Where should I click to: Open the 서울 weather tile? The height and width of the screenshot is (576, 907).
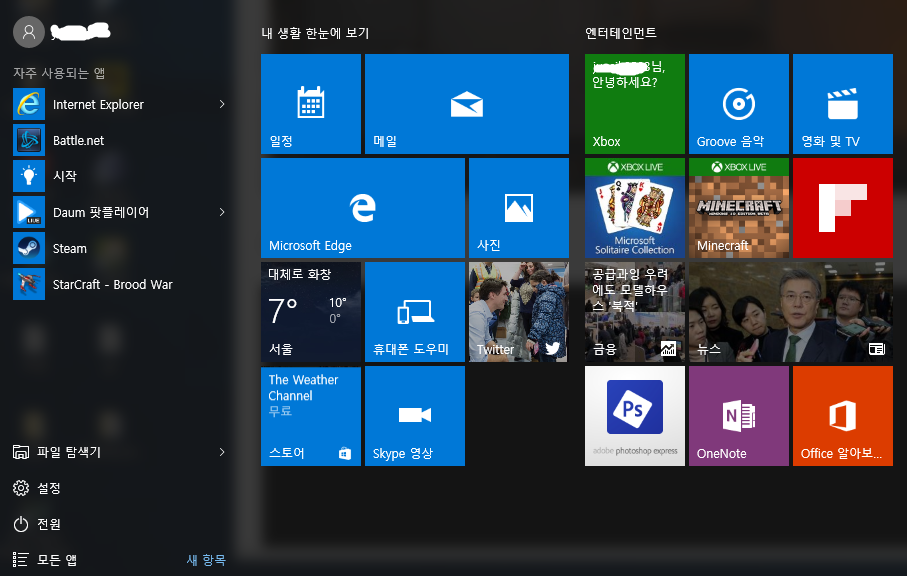coord(310,312)
